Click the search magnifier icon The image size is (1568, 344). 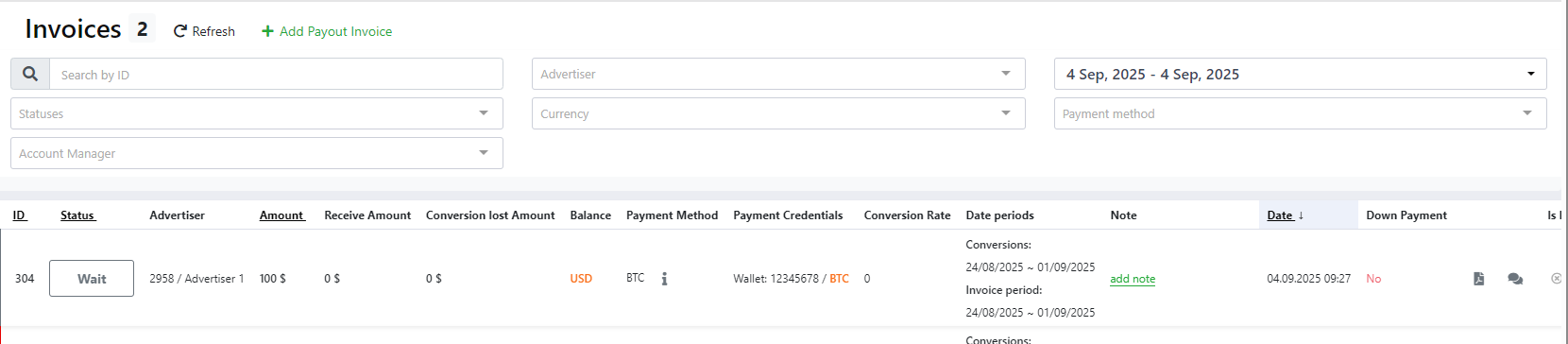click(x=30, y=74)
